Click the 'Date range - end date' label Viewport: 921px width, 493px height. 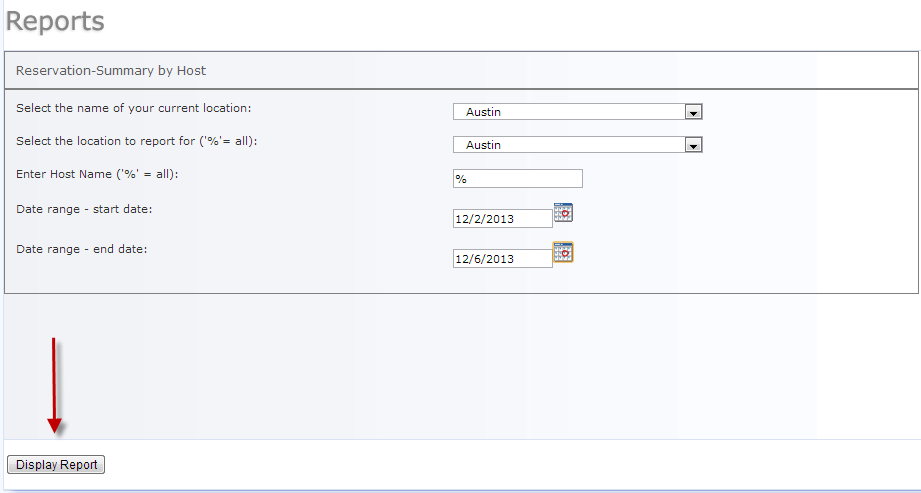coord(82,248)
